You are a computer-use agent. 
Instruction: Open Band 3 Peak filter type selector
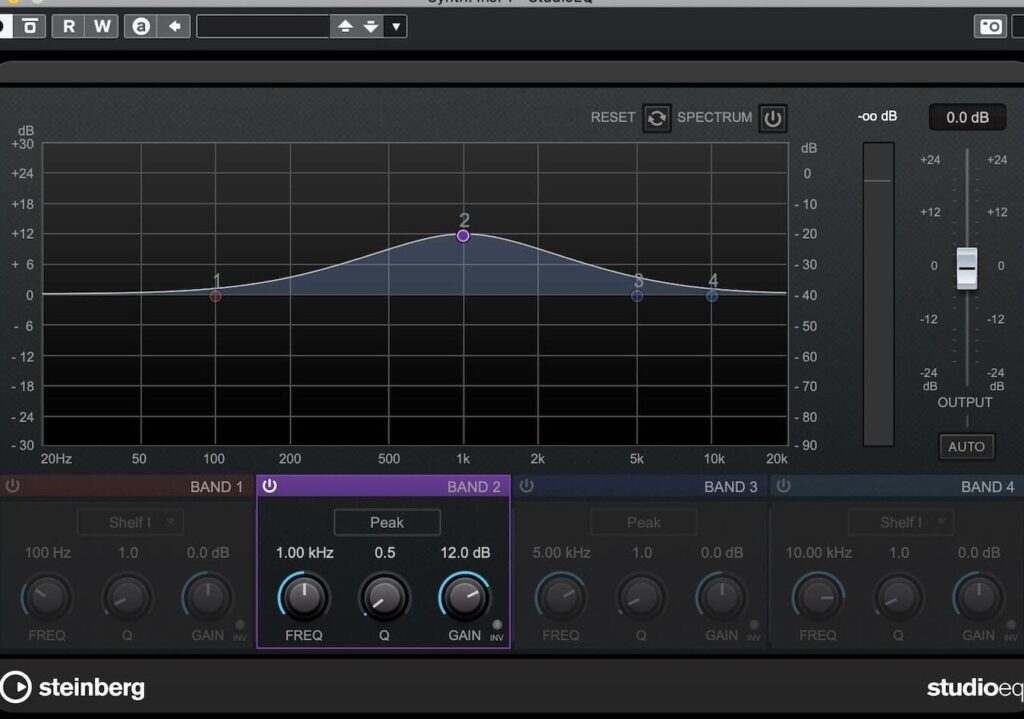pos(644,522)
